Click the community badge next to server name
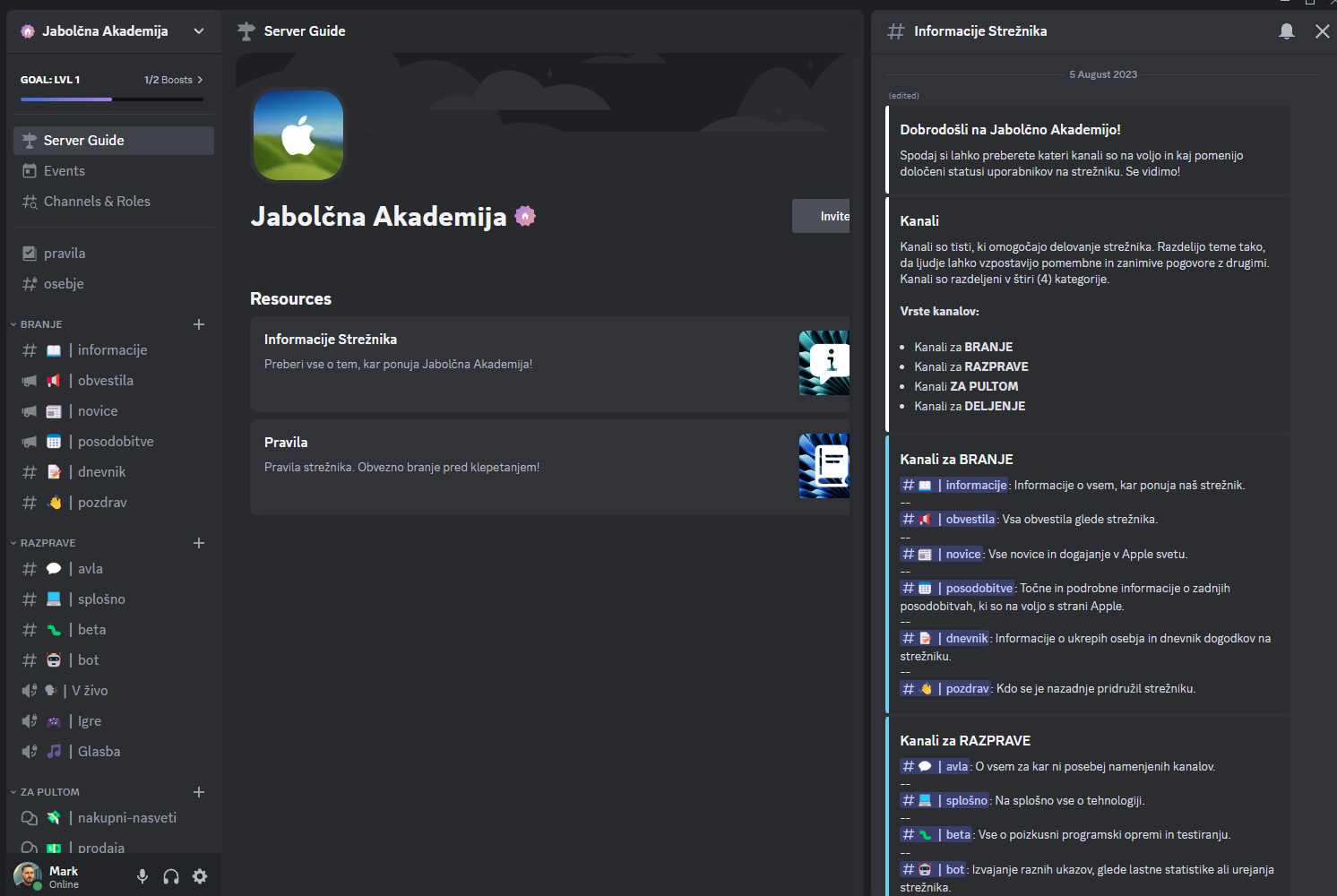1337x896 pixels. [525, 216]
